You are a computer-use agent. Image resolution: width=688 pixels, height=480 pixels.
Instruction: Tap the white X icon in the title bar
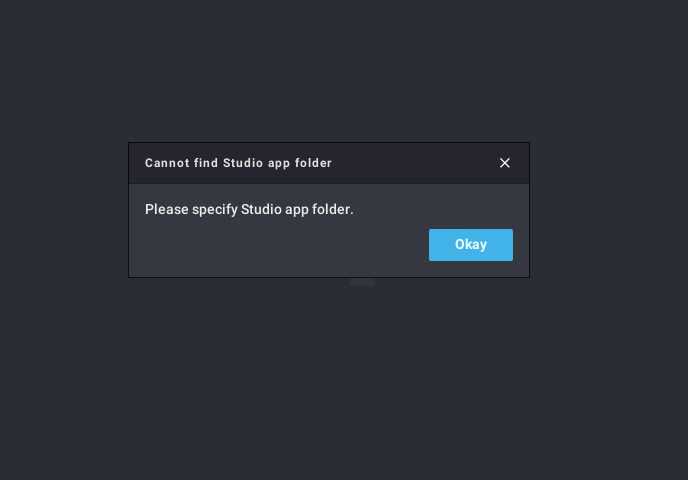[505, 163]
